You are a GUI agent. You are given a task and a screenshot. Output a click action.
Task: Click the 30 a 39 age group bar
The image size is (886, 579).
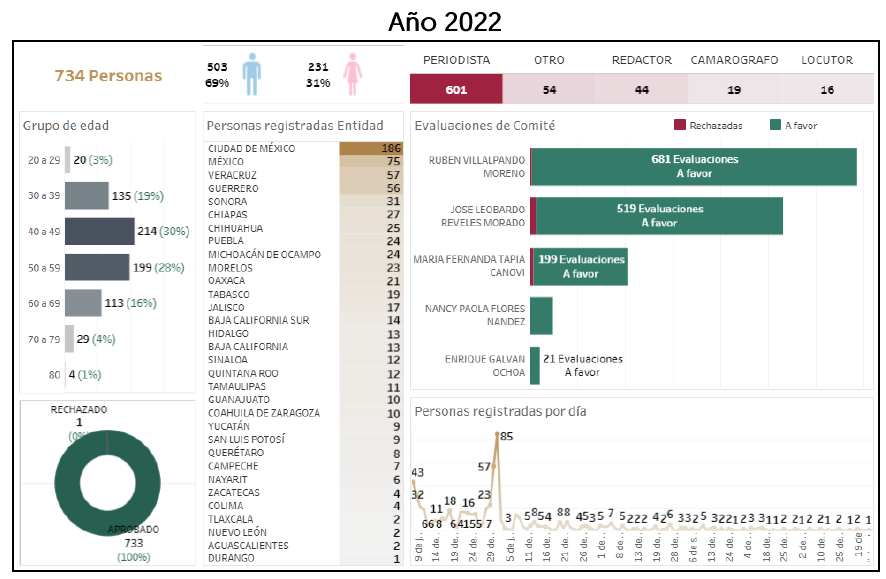87,195
